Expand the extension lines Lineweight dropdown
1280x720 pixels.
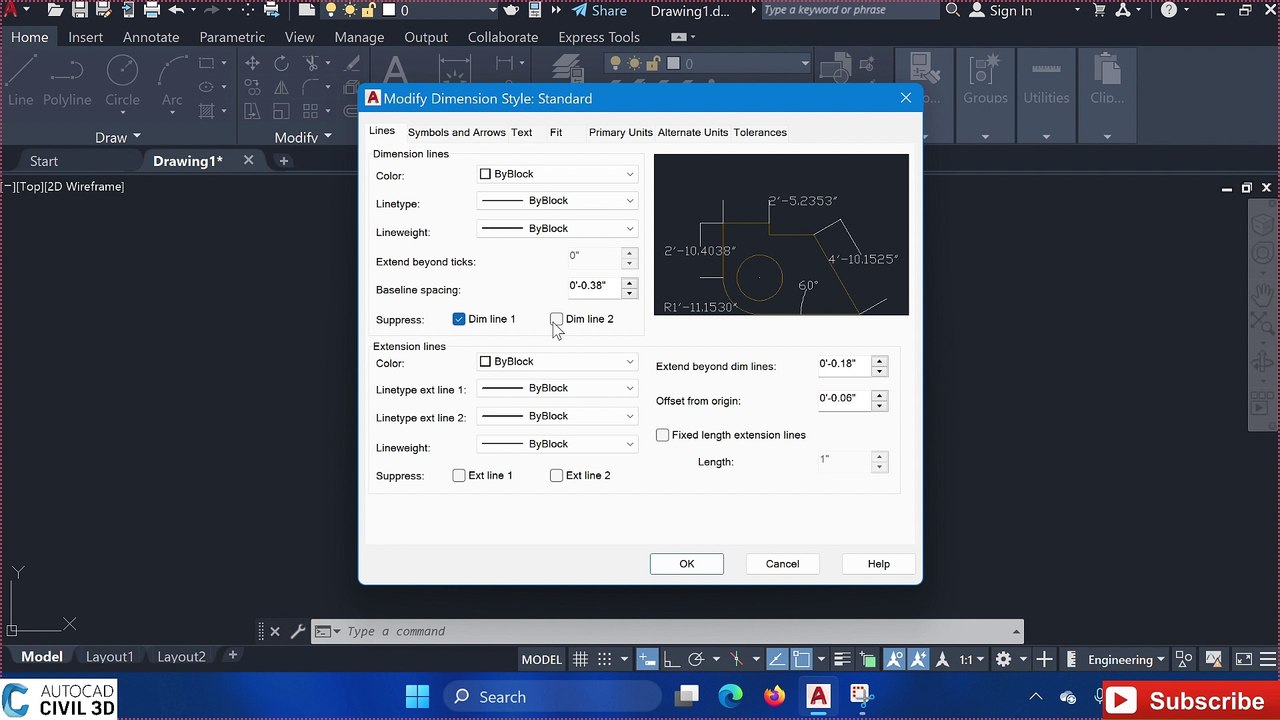coord(557,444)
